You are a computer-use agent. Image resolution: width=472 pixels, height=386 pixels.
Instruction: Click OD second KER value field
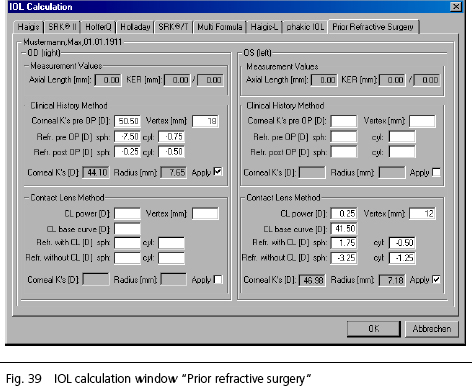pos(210,80)
